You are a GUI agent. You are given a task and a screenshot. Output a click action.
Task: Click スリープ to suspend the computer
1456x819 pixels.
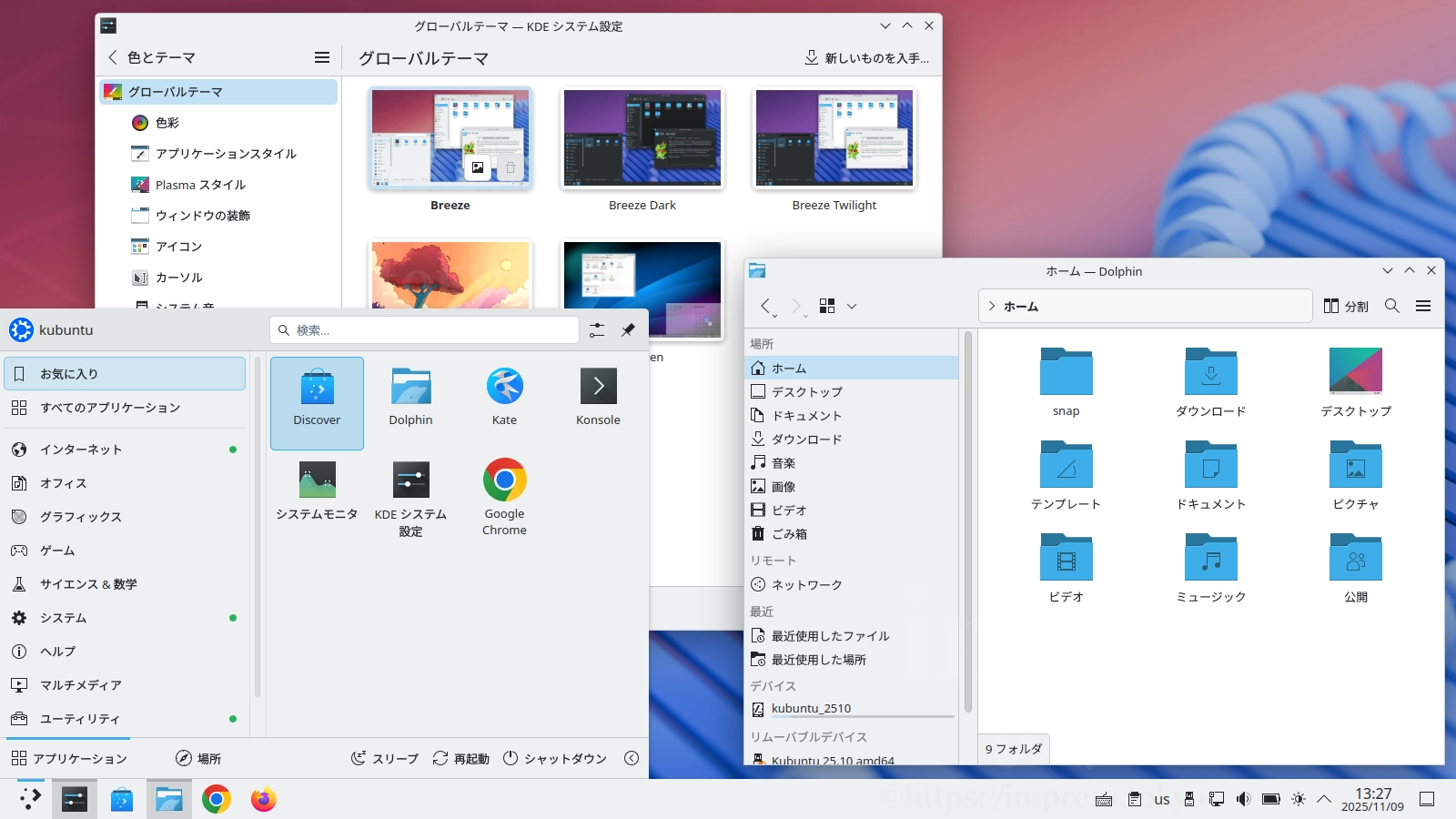385,758
